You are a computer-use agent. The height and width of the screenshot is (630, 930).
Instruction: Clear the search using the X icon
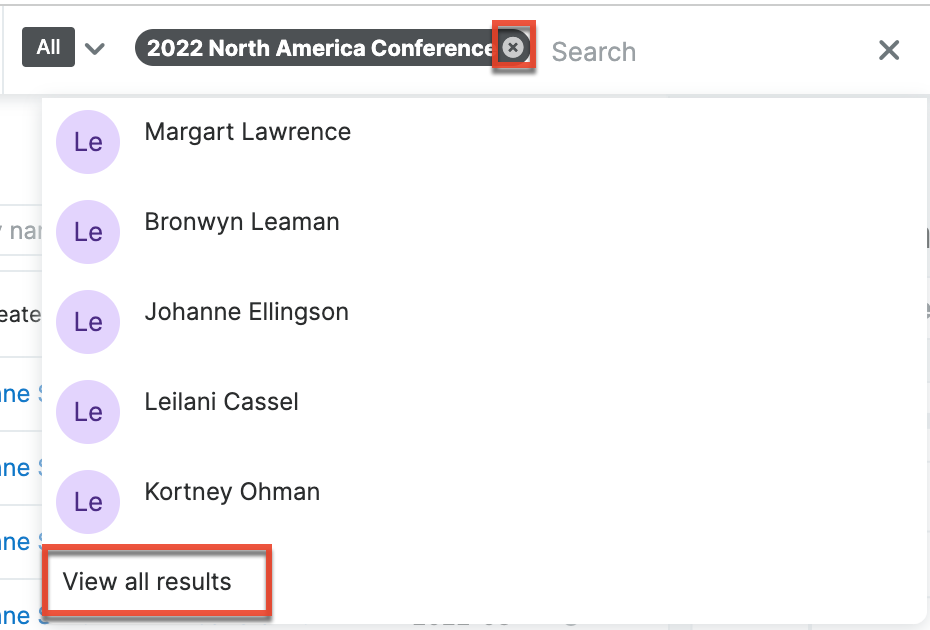point(888,50)
